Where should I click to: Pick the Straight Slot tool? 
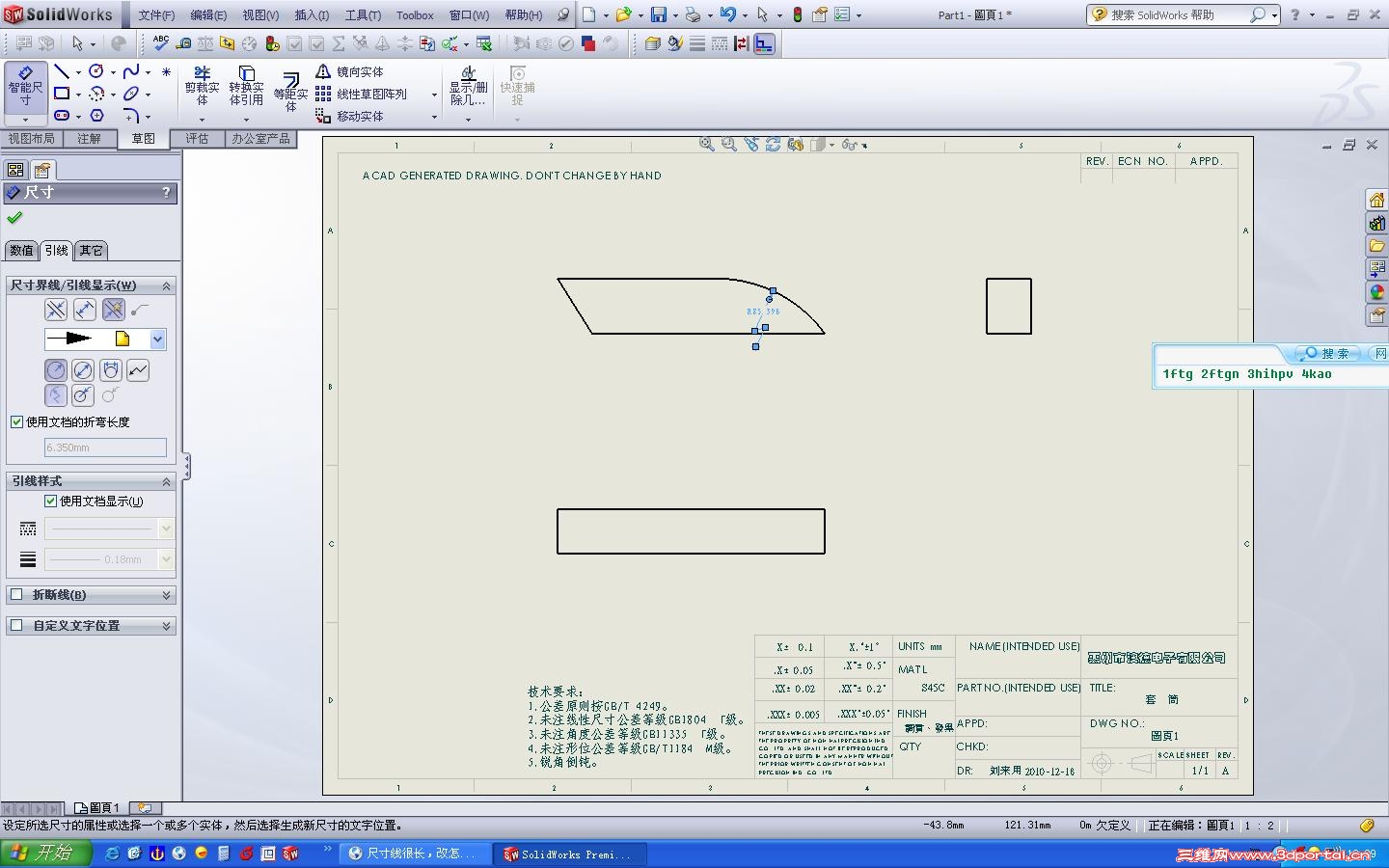[62, 116]
